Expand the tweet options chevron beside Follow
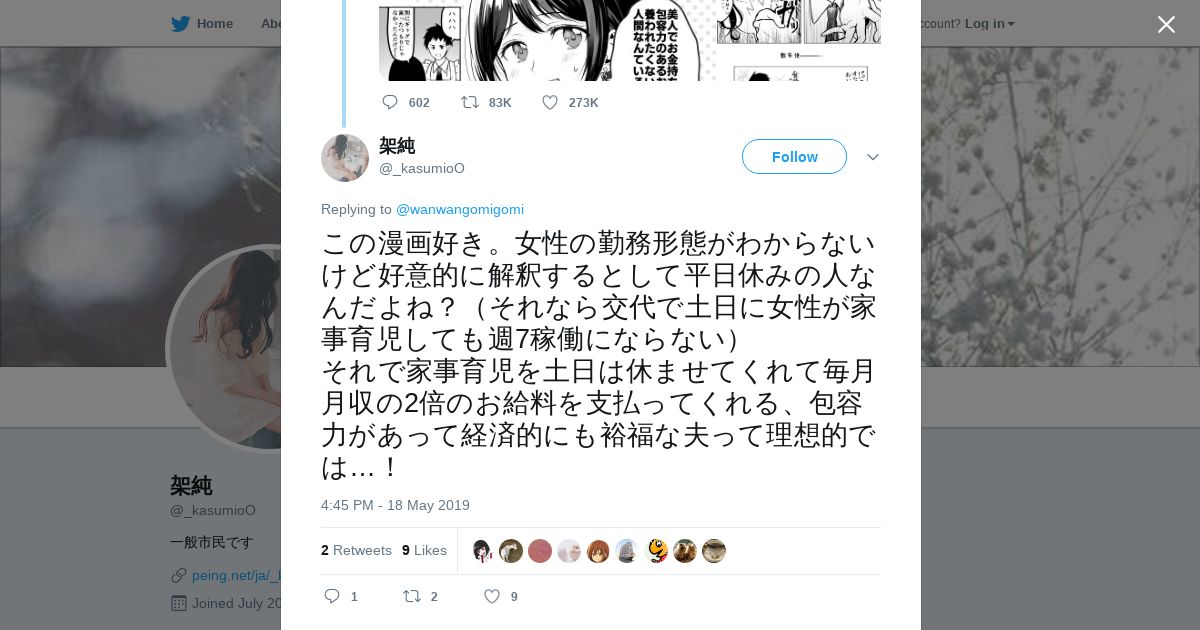This screenshot has width=1200, height=630. 872,157
